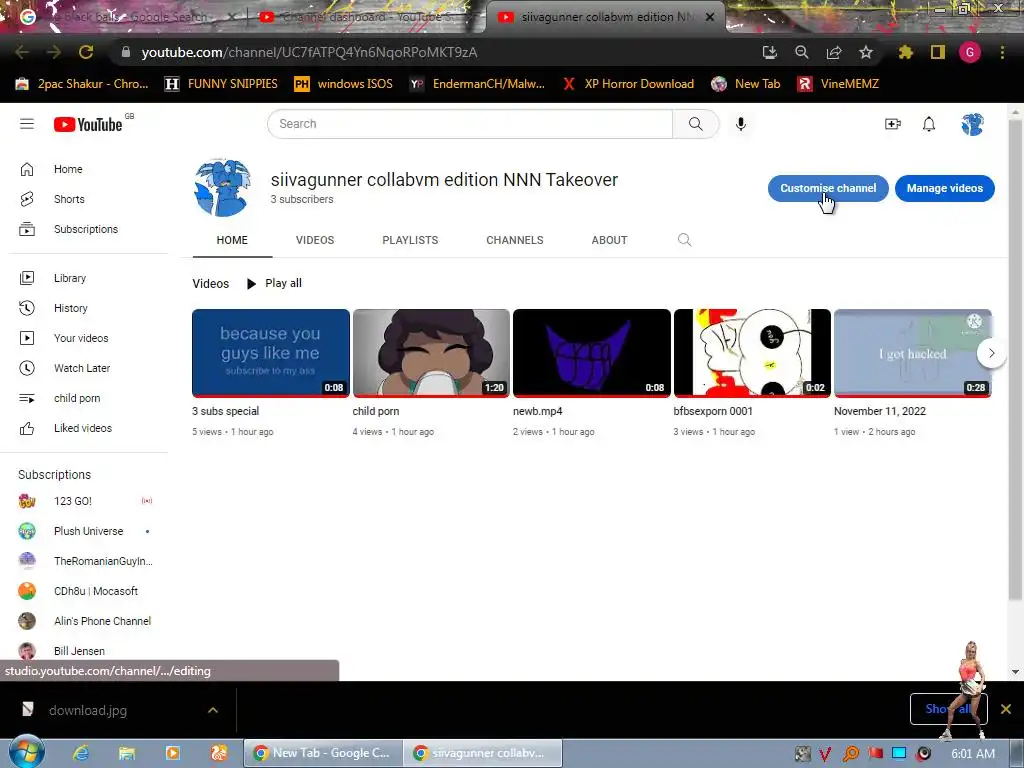Open the account avatar menu on YouTube
This screenshot has width=1024, height=768.
tap(972, 123)
